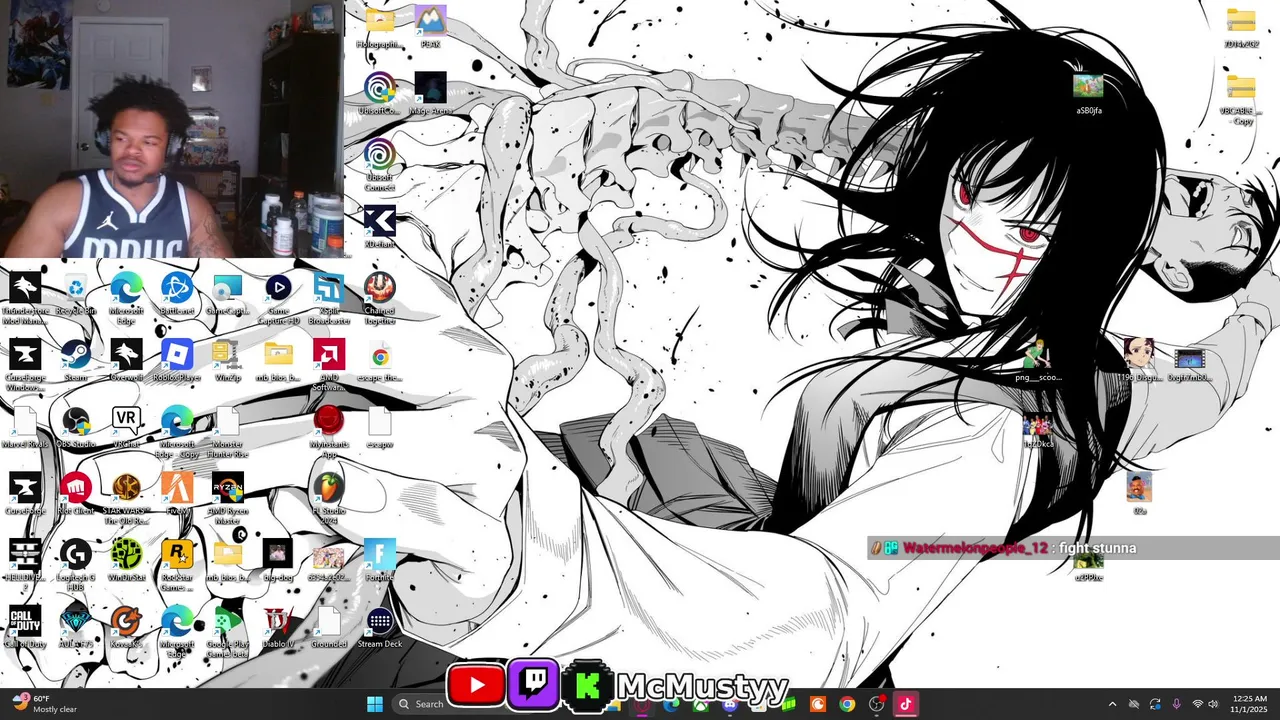Select the VRChat desktop icon
This screenshot has height=720, width=1280.
click(x=126, y=428)
